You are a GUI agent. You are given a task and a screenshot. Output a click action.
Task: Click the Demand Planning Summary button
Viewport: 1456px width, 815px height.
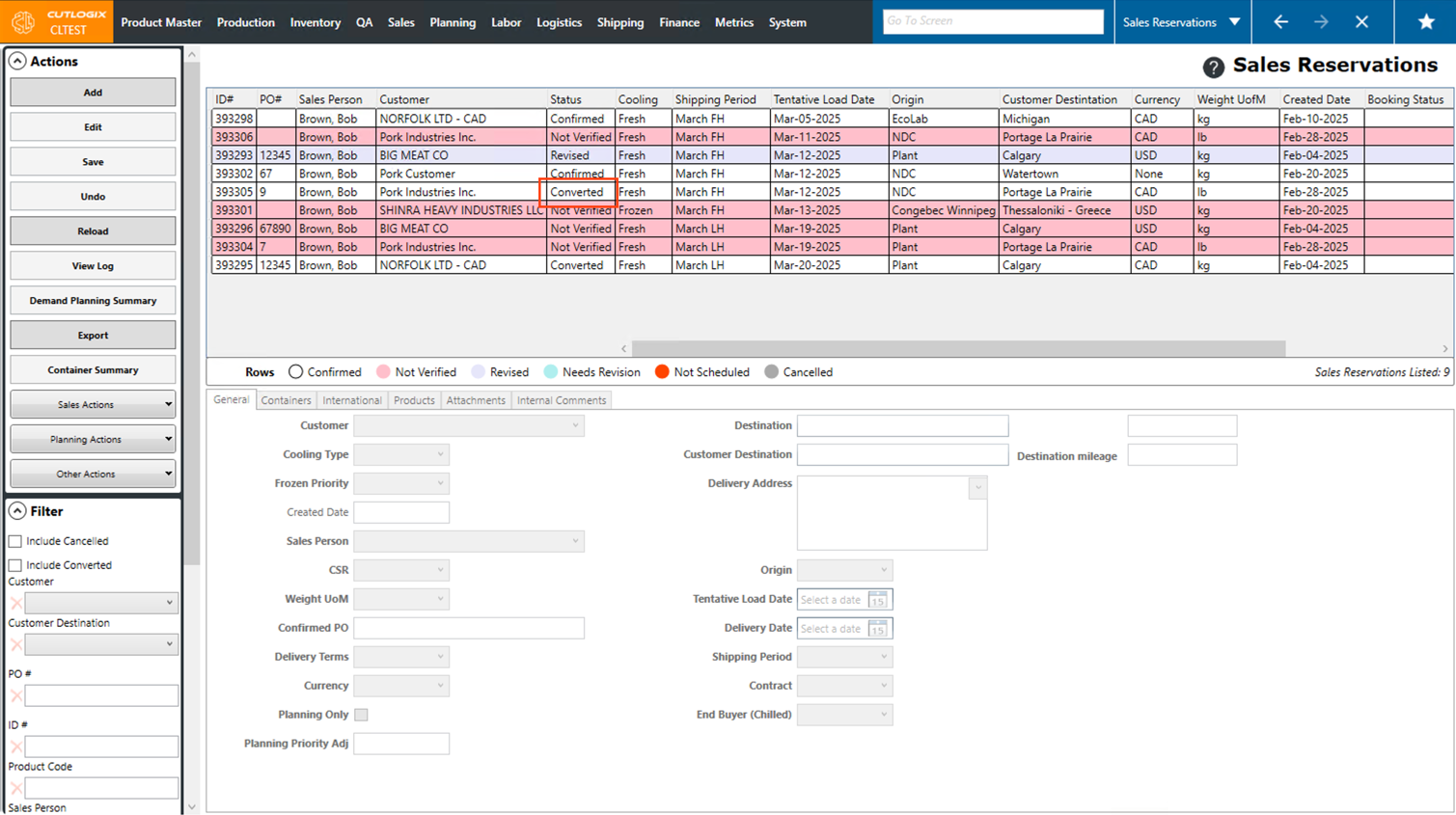[93, 301]
